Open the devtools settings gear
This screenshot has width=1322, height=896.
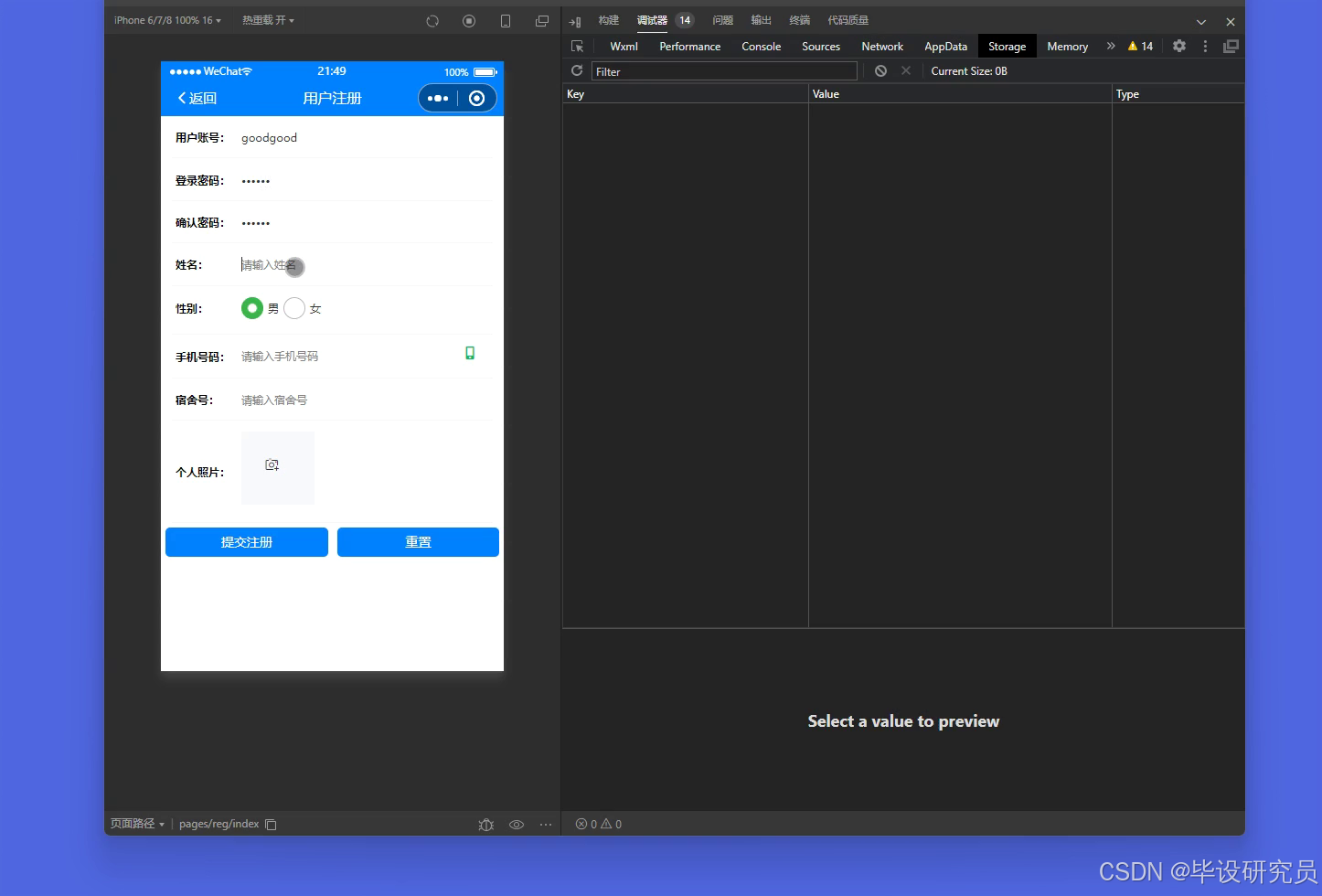click(x=1179, y=46)
